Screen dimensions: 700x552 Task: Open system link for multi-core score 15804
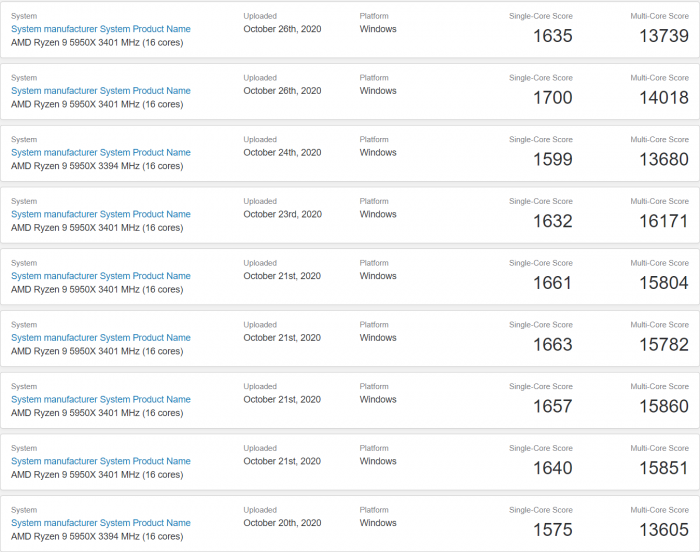(100, 276)
